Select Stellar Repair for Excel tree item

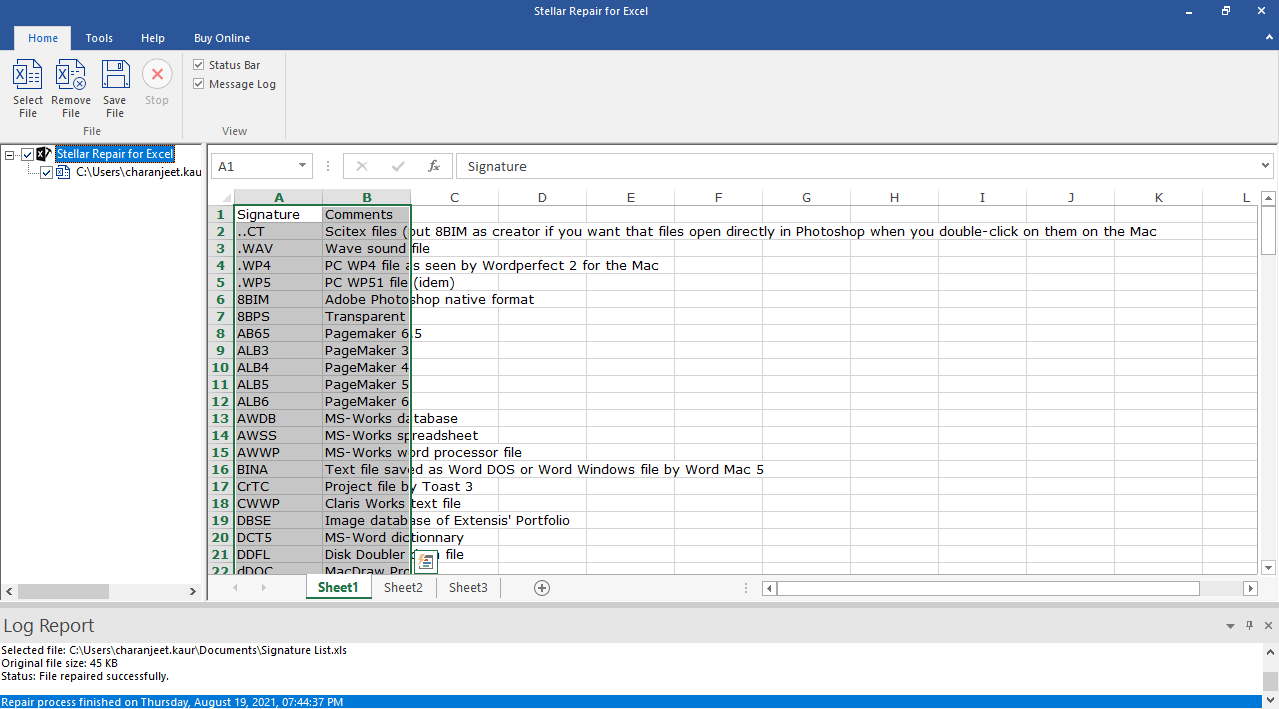115,154
